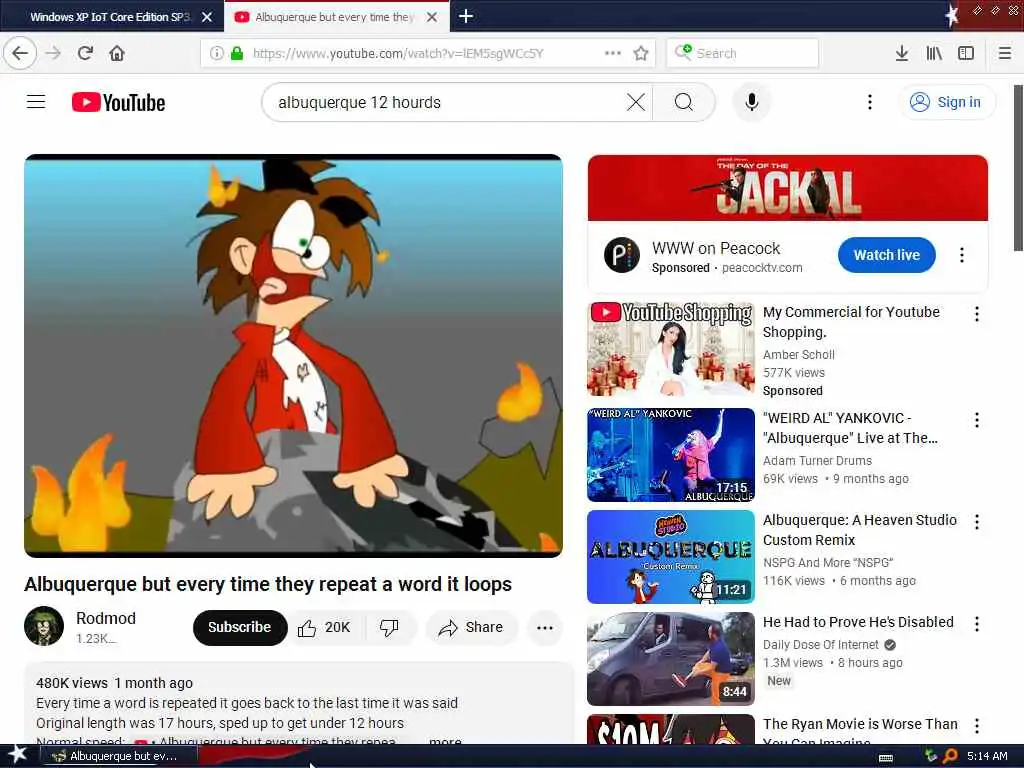Open the YouTube guide hamburger menu
This screenshot has height=768, width=1024.
click(x=36, y=102)
